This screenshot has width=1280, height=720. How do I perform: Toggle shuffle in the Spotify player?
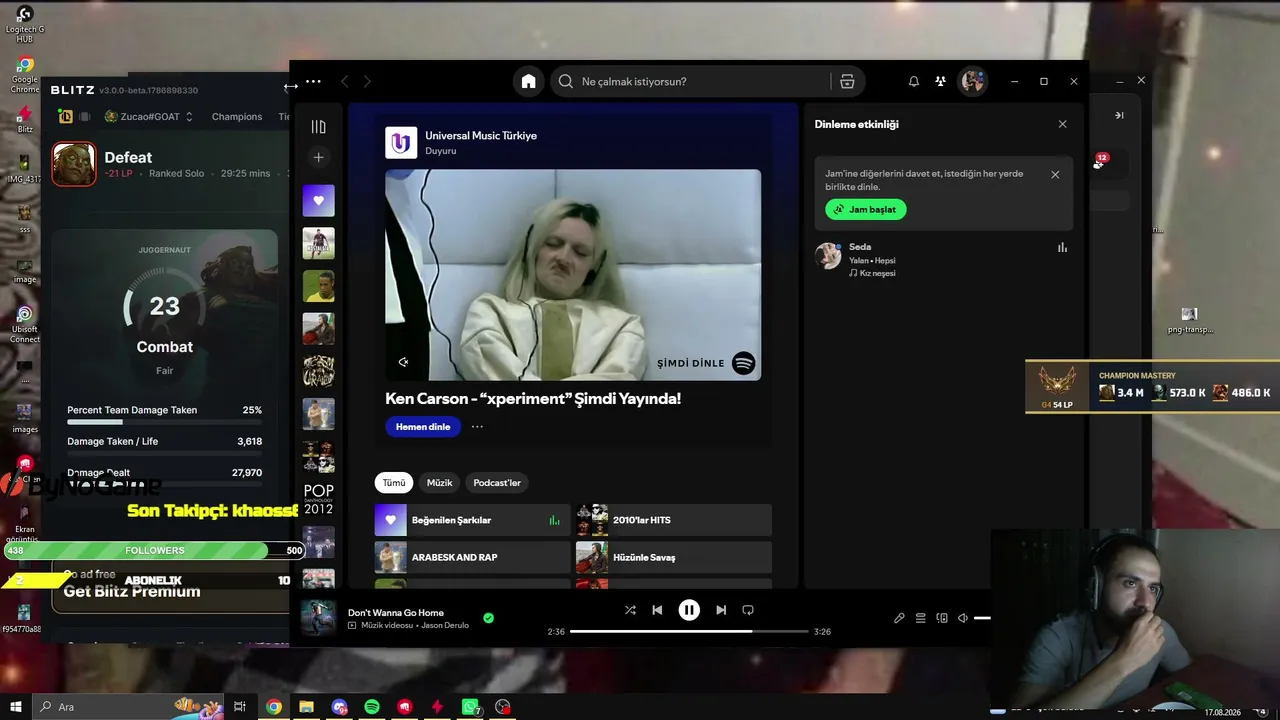[630, 610]
